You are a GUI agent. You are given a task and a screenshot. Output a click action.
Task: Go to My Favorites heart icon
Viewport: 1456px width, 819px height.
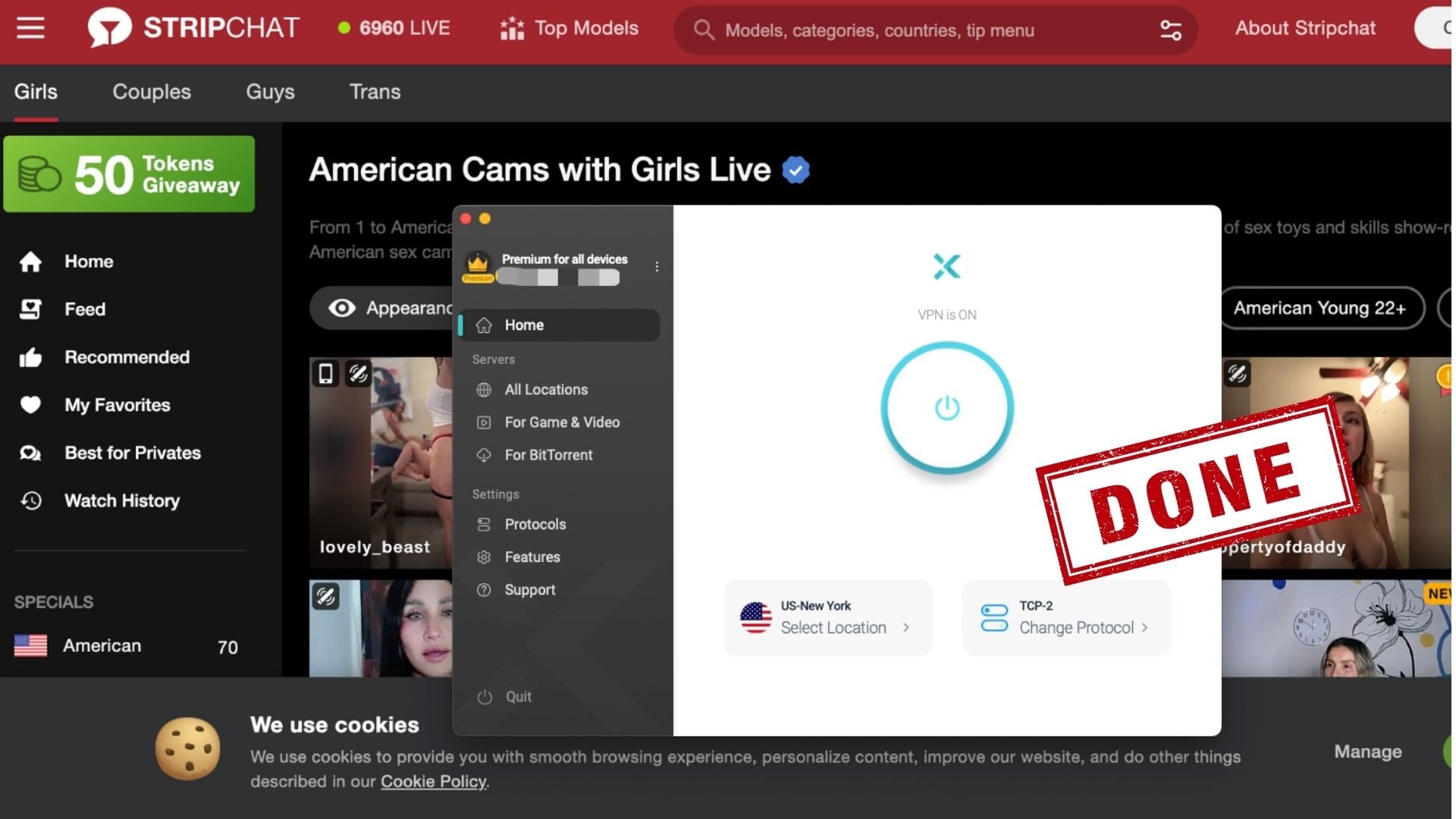[30, 405]
